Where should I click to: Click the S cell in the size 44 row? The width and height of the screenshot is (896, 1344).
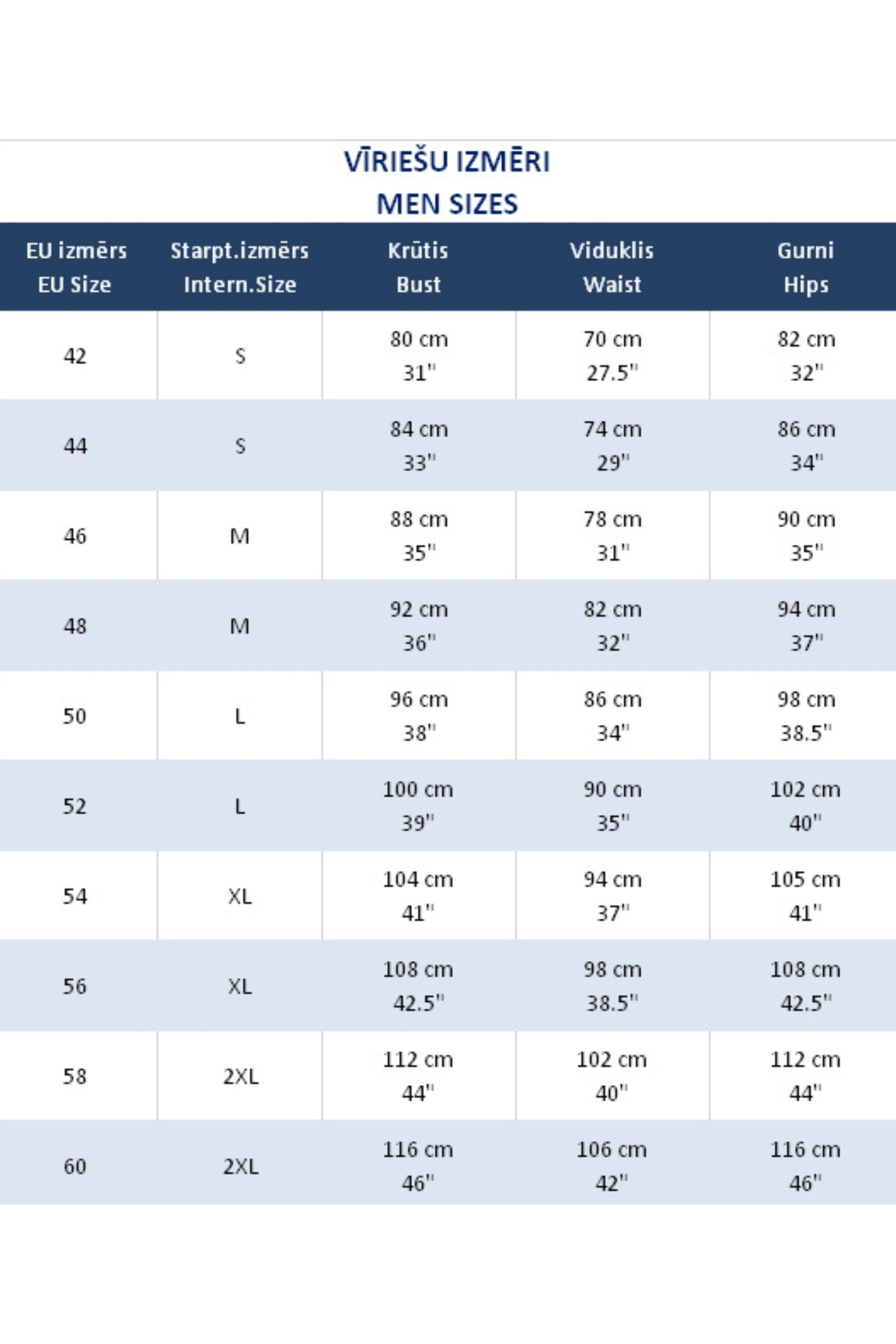(240, 446)
